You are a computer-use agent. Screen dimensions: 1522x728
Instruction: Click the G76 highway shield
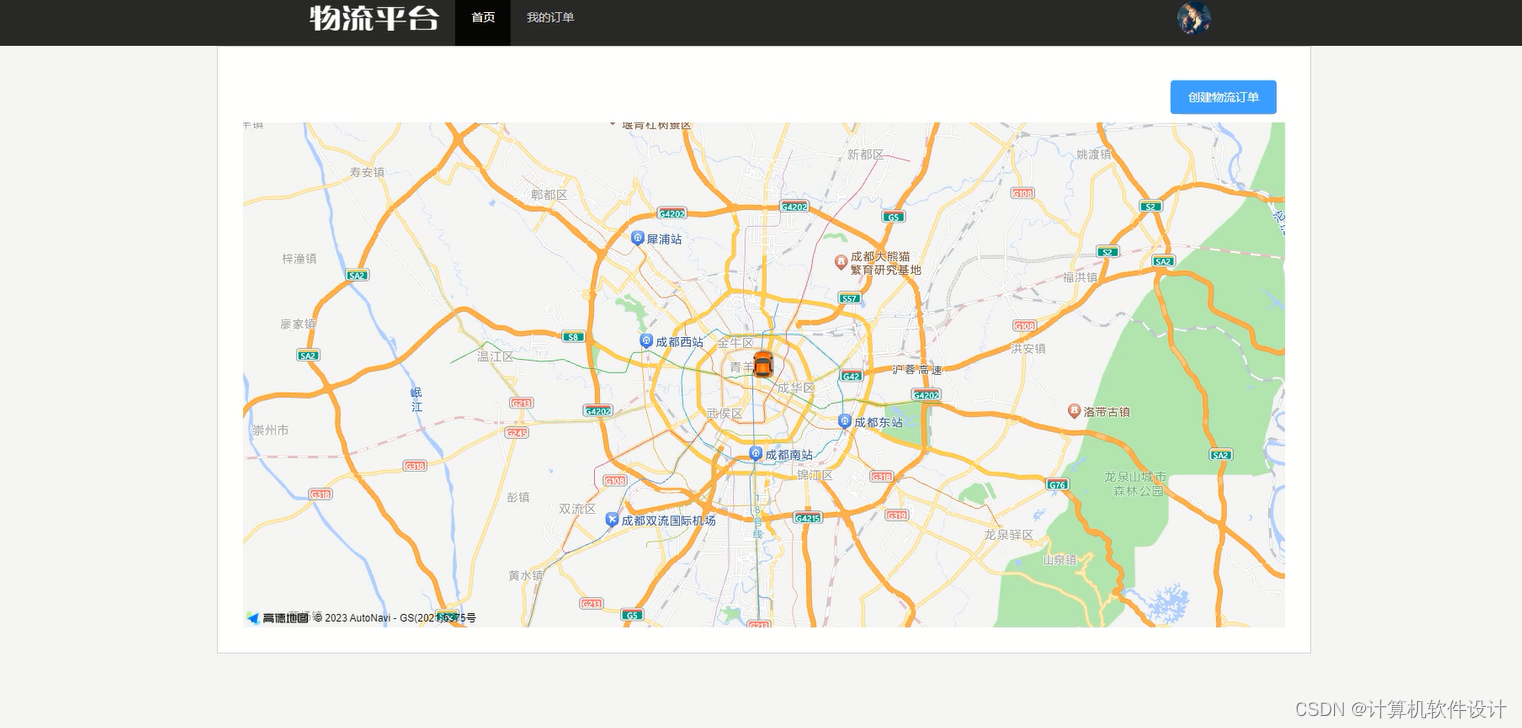[x=1057, y=484]
